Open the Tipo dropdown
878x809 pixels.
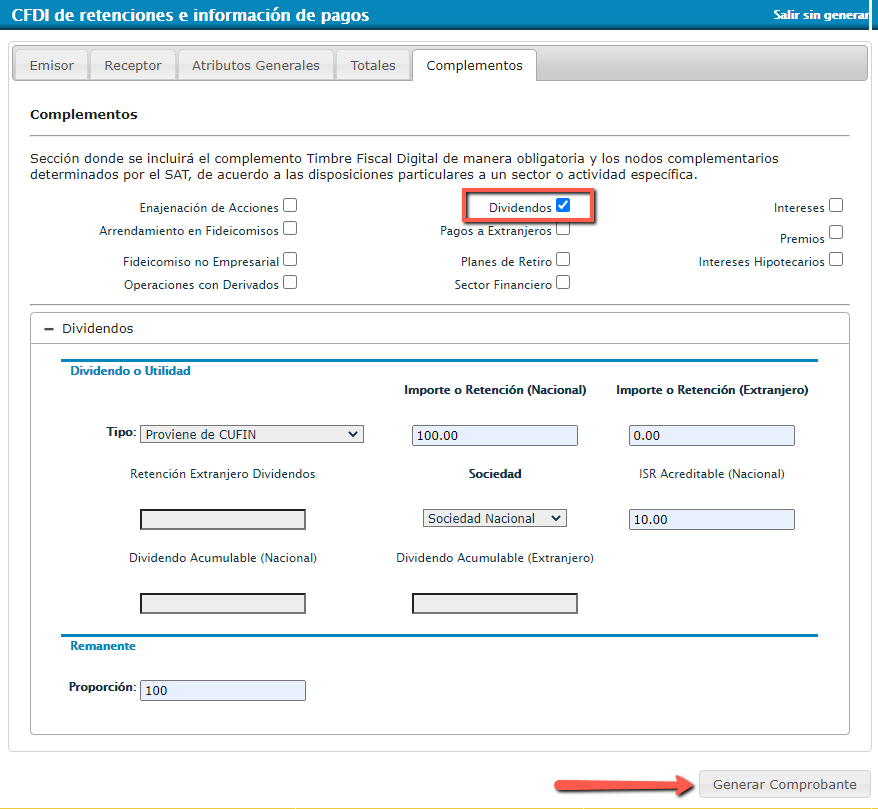click(251, 434)
